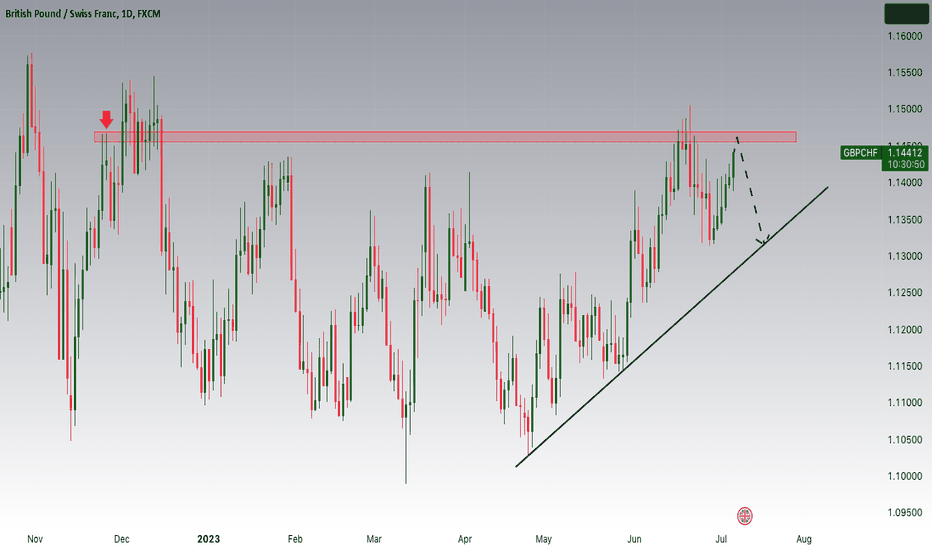Screen dimensions: 932x550
Task: Click the 1.14000 price axis label
Action: pyautogui.click(x=905, y=183)
